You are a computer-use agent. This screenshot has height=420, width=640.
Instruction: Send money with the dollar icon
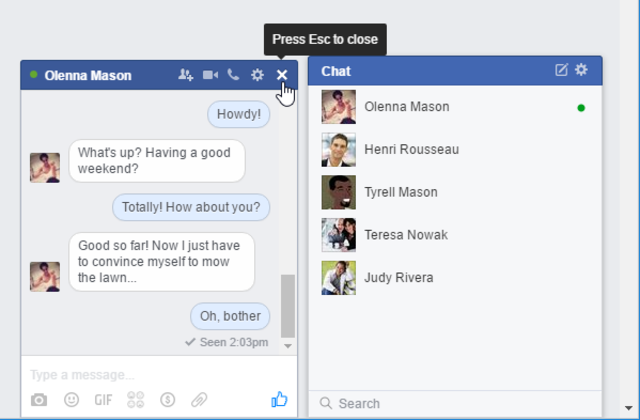pyautogui.click(x=168, y=400)
